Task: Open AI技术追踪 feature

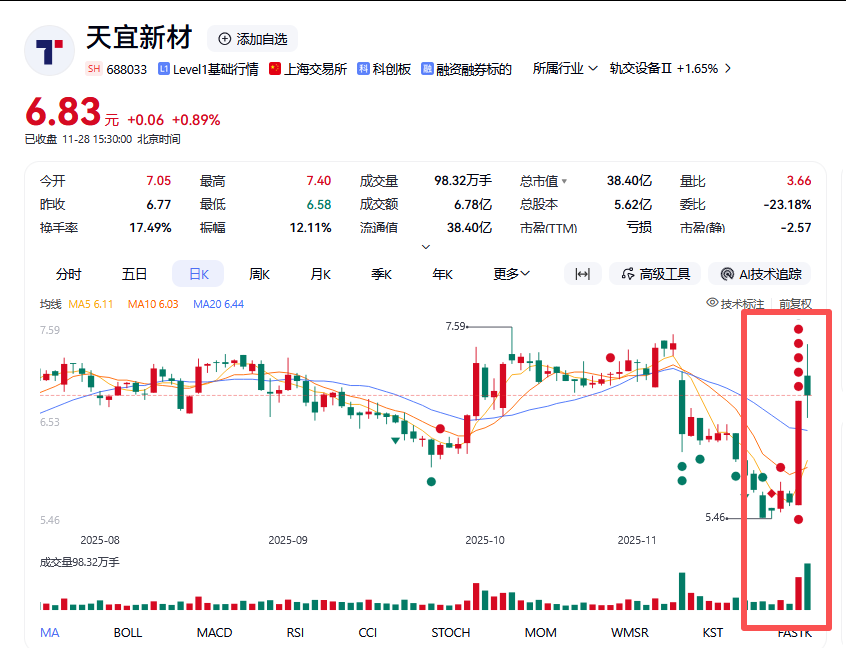Action: (760, 274)
